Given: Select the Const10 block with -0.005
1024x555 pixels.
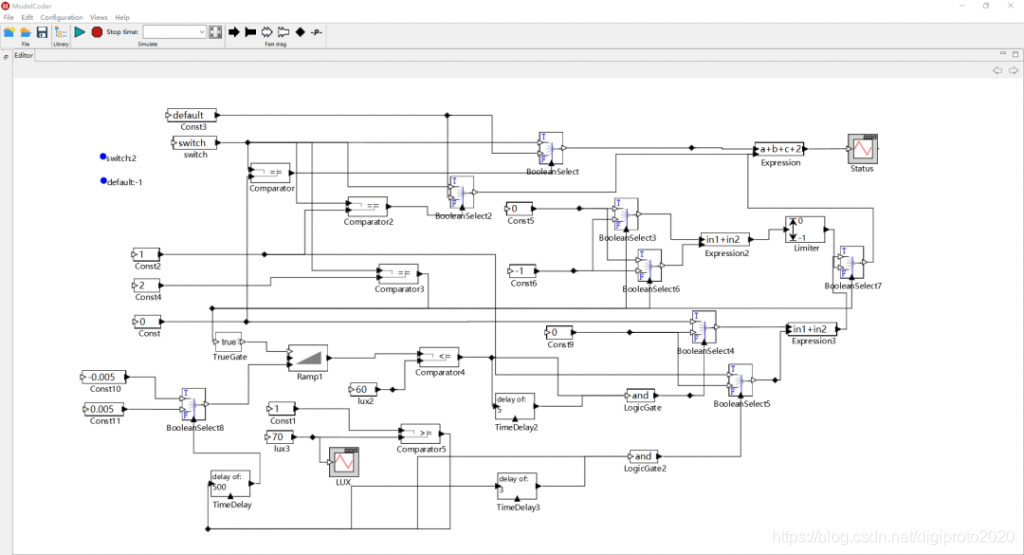Looking at the screenshot, I should 104,377.
